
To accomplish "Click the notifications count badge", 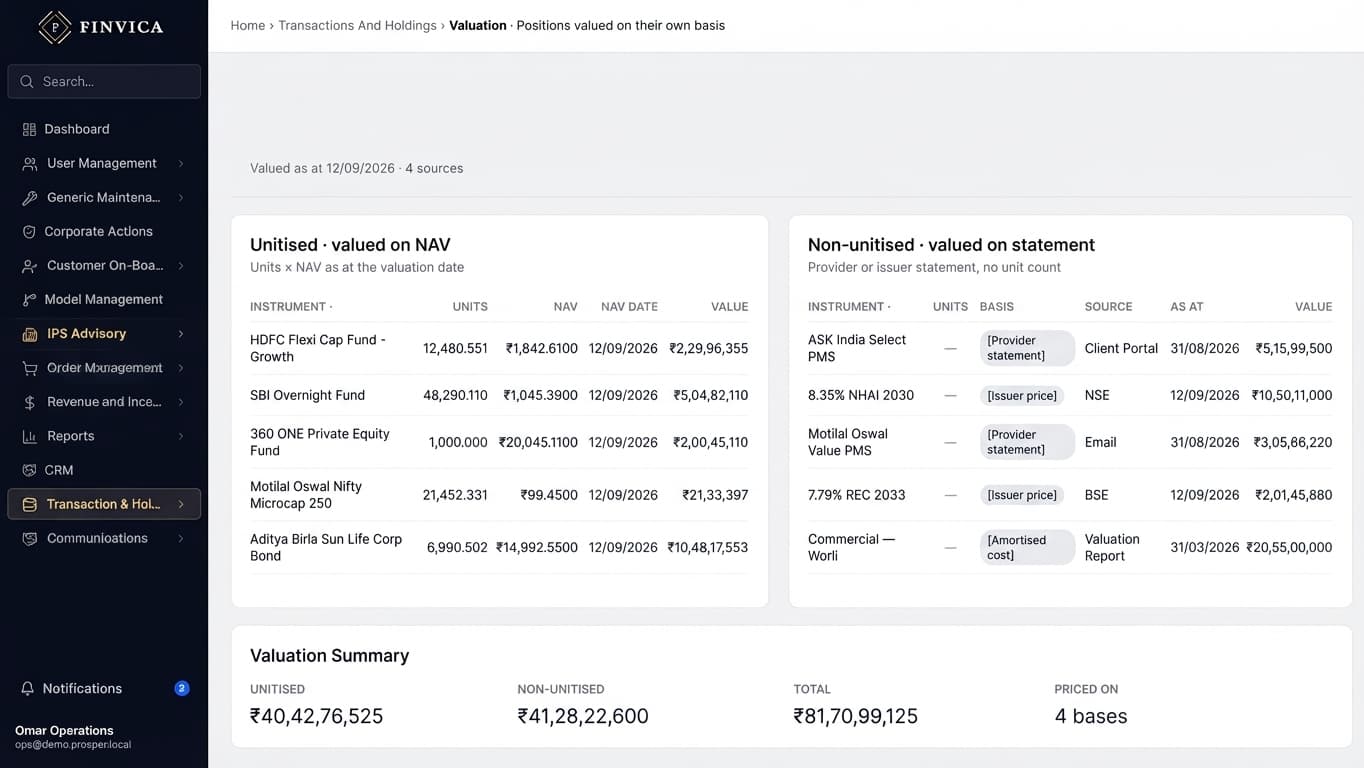I will 182,688.
